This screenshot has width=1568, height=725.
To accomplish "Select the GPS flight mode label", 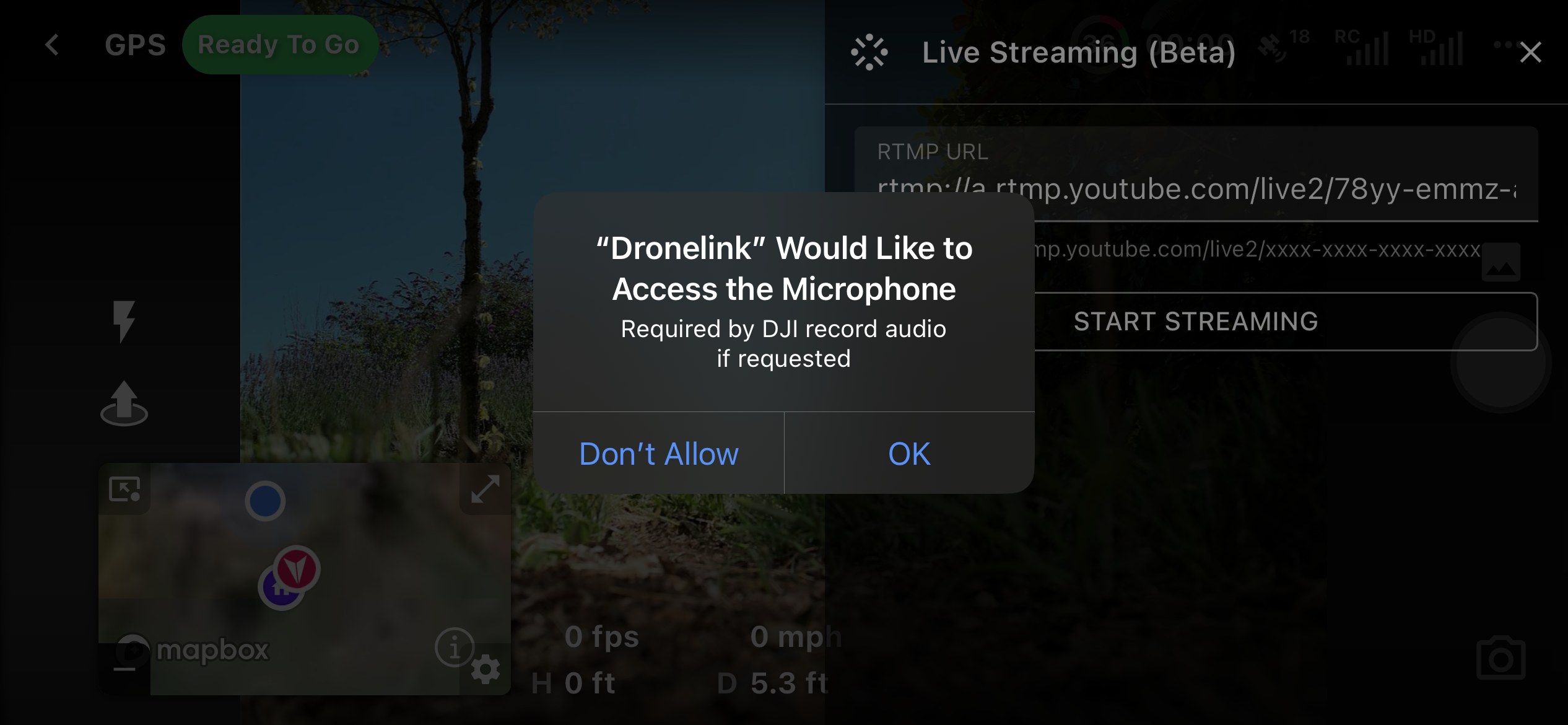I will tap(135, 45).
